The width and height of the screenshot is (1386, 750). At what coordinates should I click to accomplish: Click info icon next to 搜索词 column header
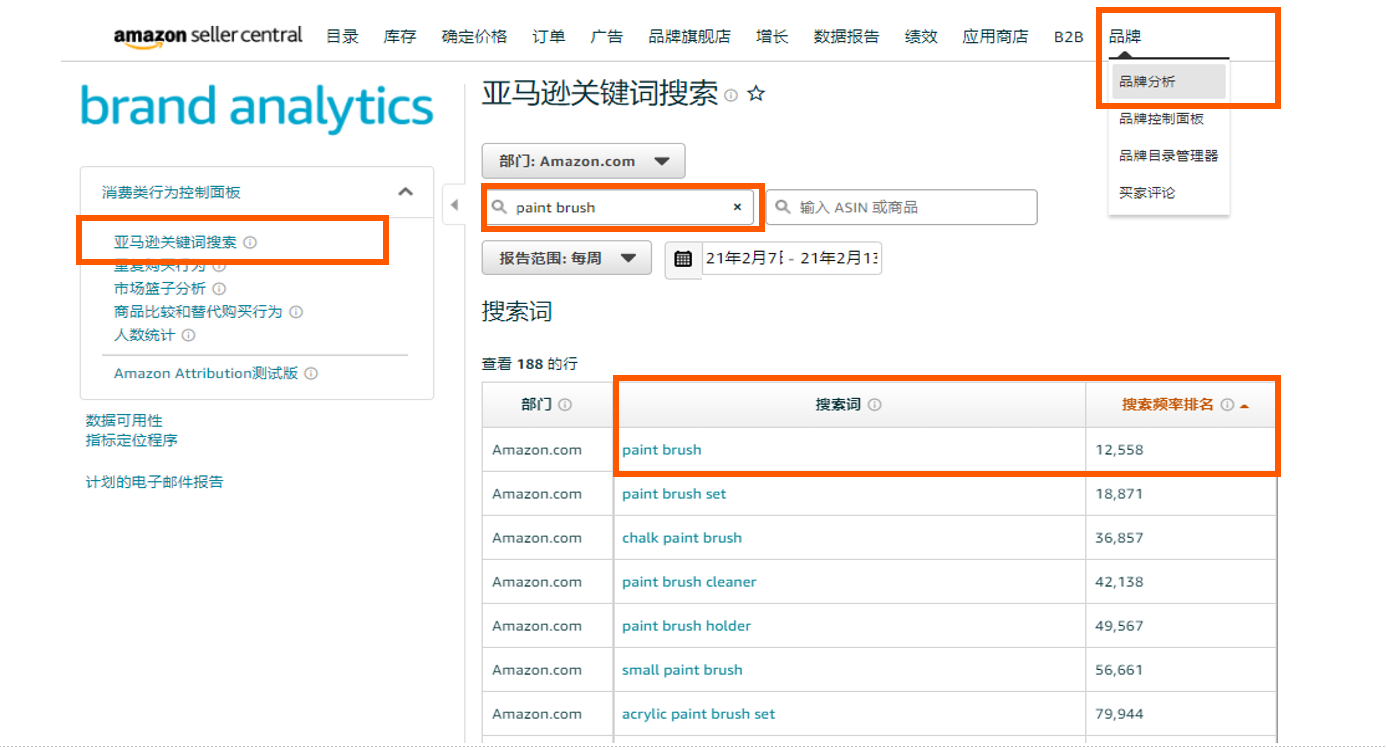[875, 405]
